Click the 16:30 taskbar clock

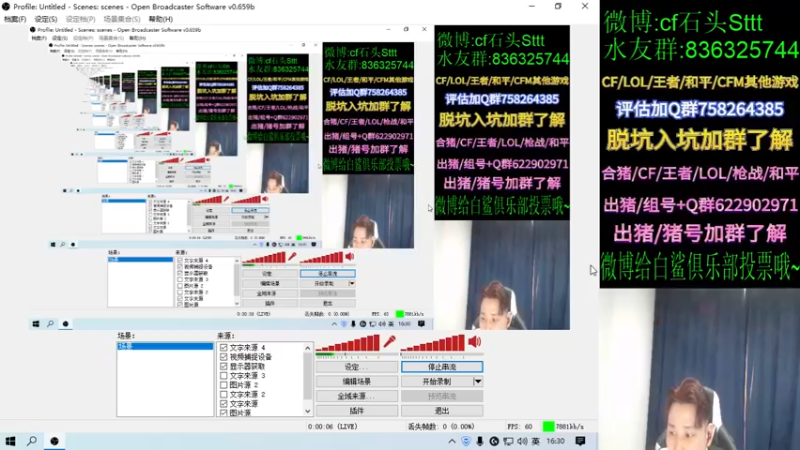click(x=556, y=441)
